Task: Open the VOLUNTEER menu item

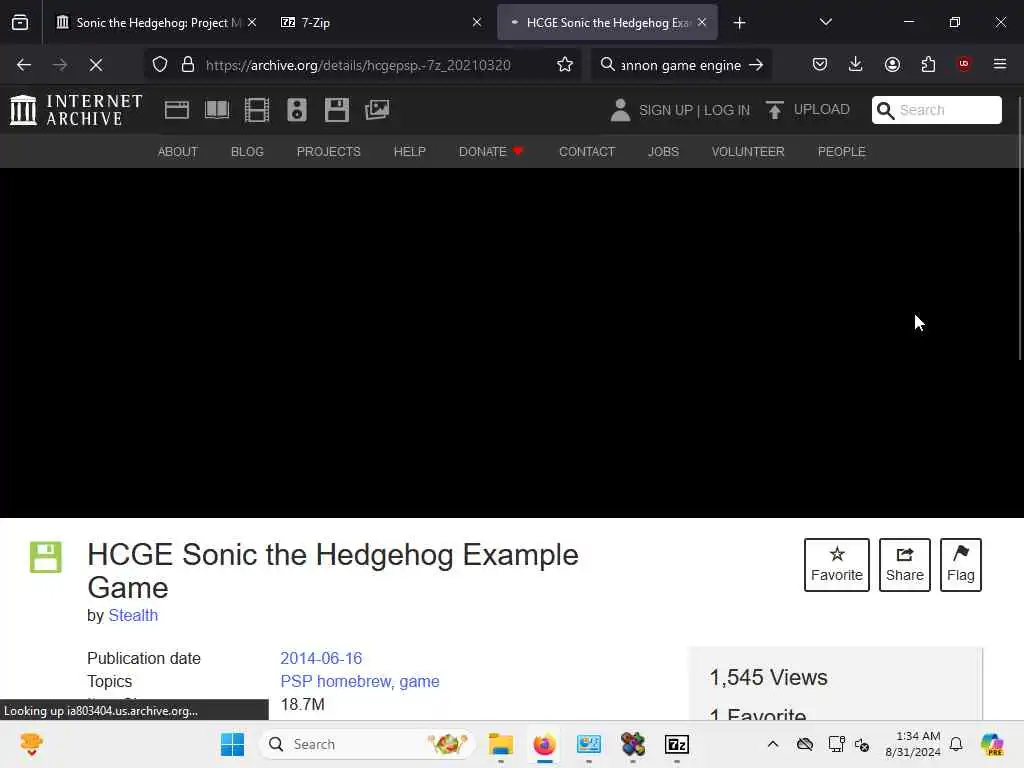Action: (748, 152)
